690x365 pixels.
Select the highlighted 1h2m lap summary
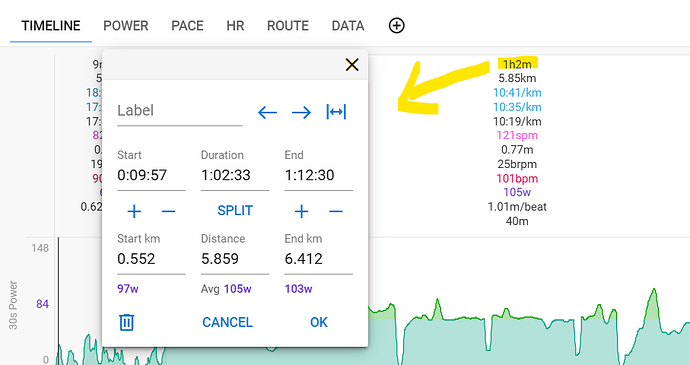[x=518, y=64]
